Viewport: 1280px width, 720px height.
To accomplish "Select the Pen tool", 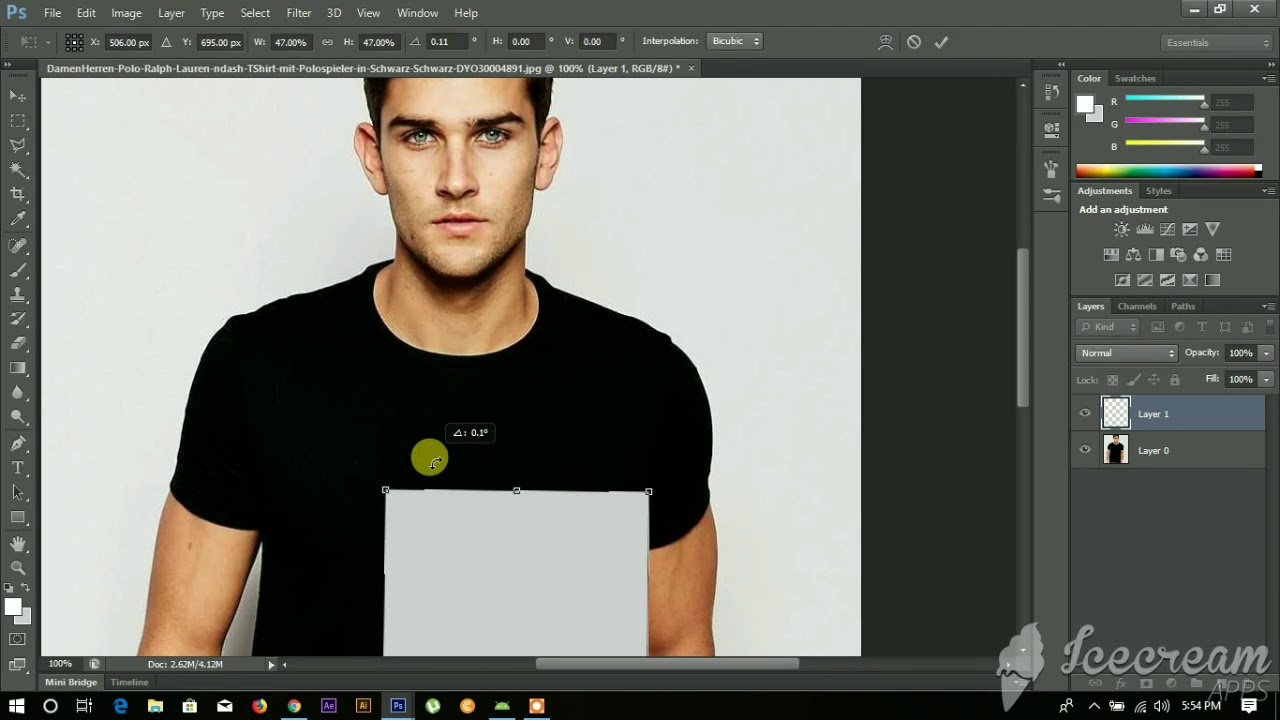I will pos(18,443).
